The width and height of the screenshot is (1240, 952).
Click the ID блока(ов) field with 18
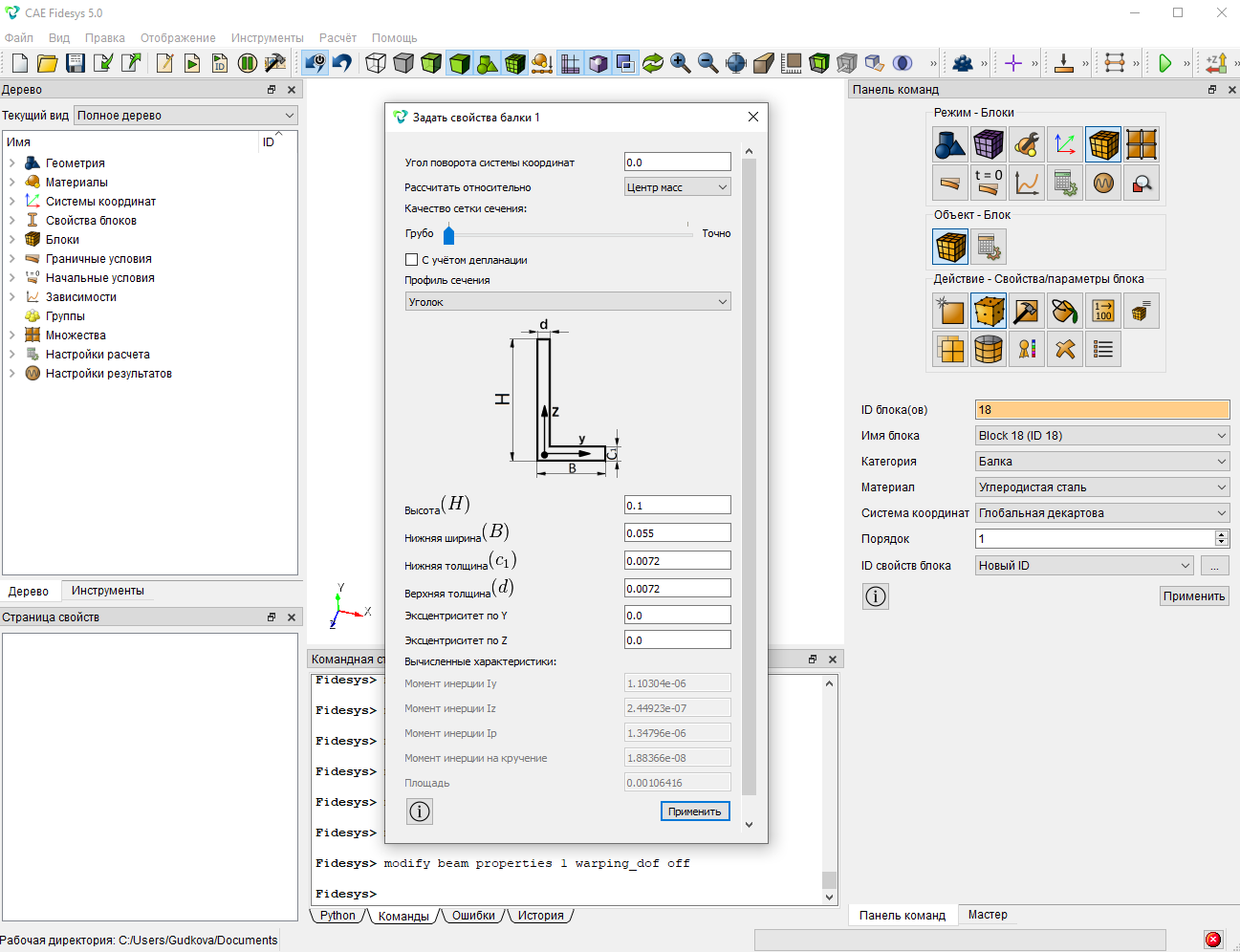click(1102, 410)
